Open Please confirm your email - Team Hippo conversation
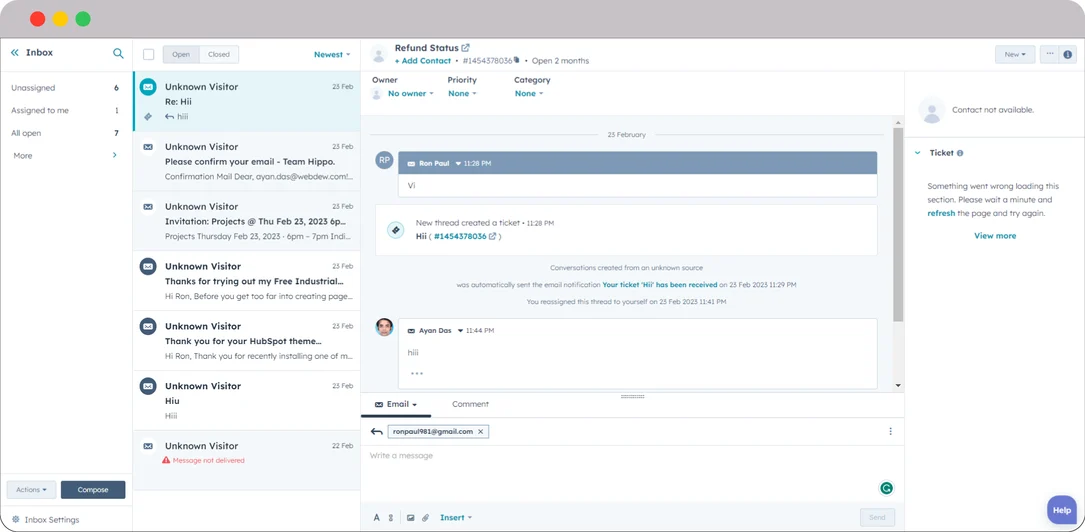 (x=246, y=161)
